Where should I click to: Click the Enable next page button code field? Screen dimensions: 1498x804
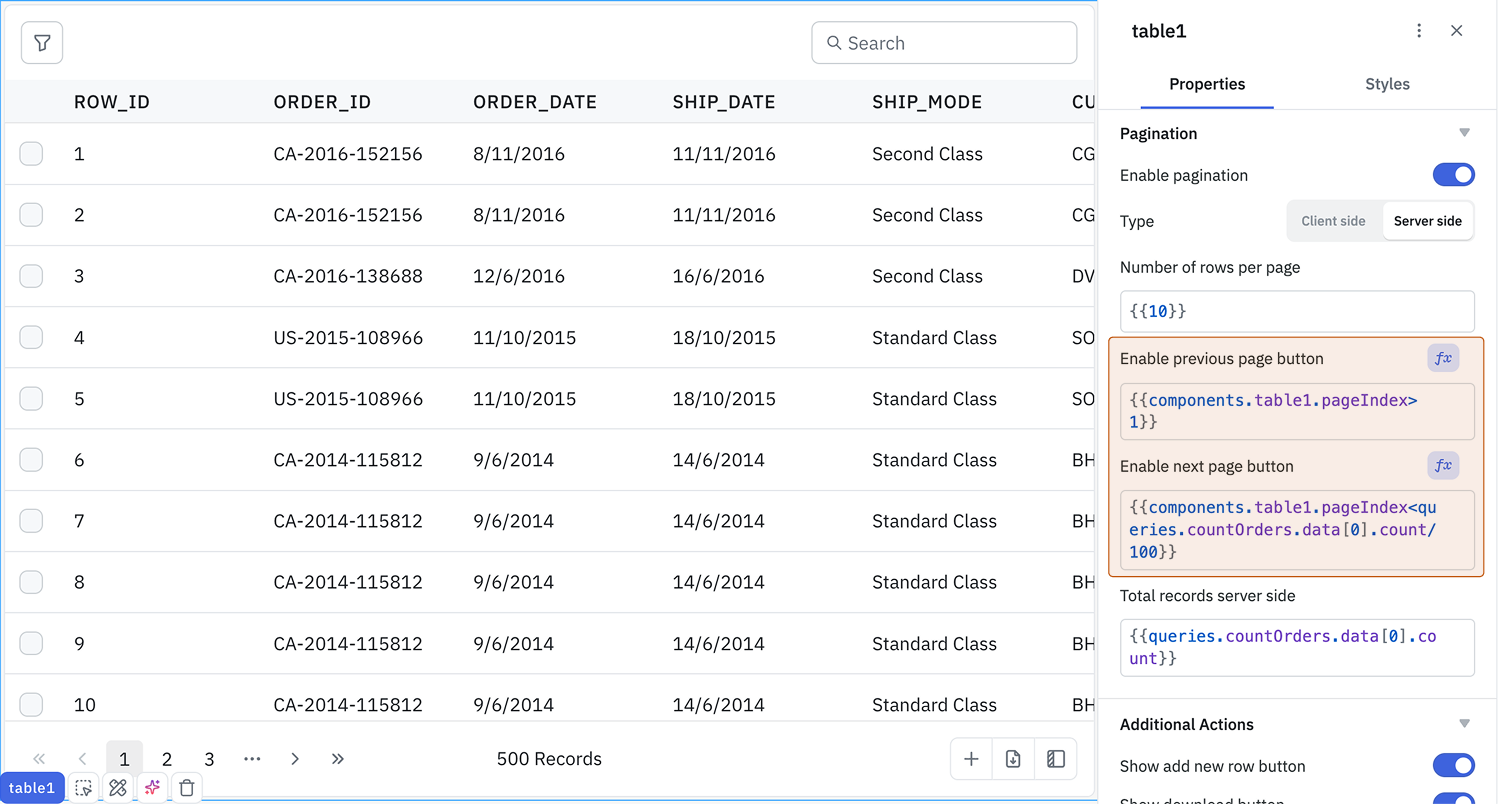1297,530
